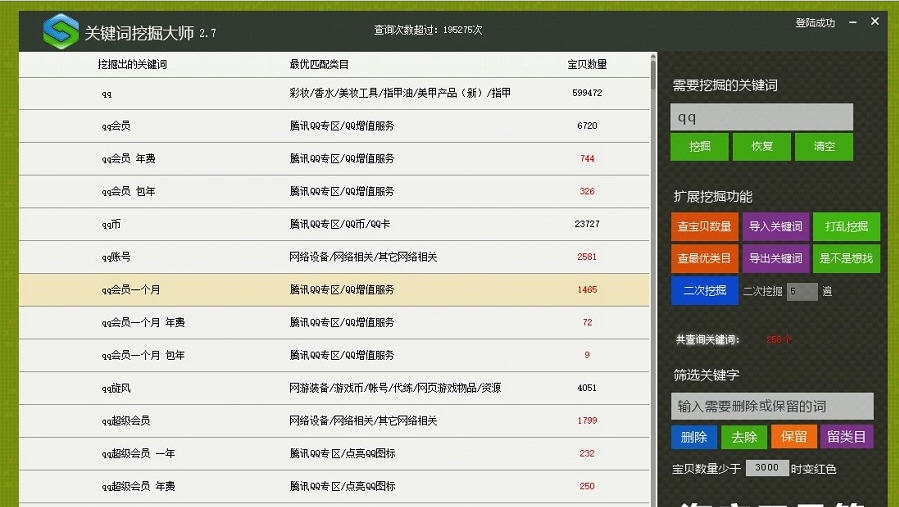Click the 查询次数超过 counter text
Viewport: 899px width, 507px height.
click(428, 30)
